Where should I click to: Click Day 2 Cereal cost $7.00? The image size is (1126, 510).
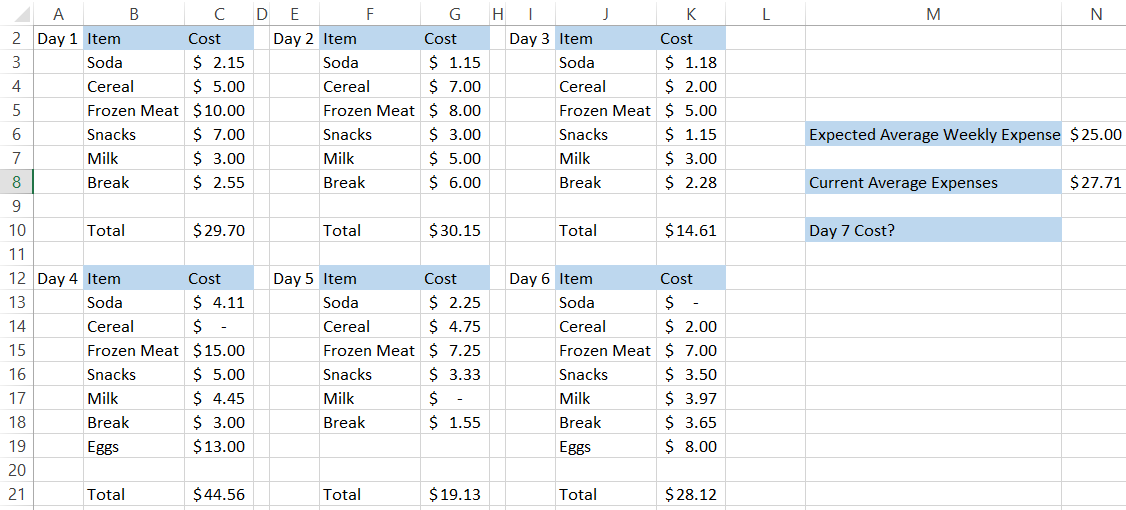(x=454, y=87)
